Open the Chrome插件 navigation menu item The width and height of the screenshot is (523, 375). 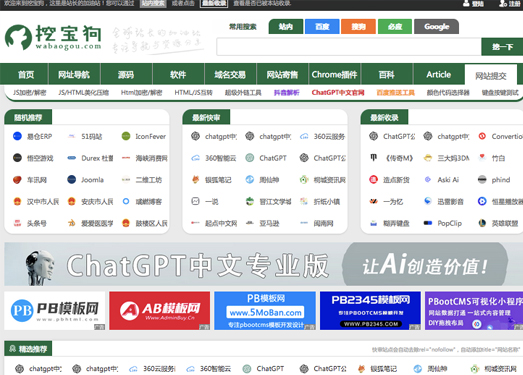pos(334,74)
